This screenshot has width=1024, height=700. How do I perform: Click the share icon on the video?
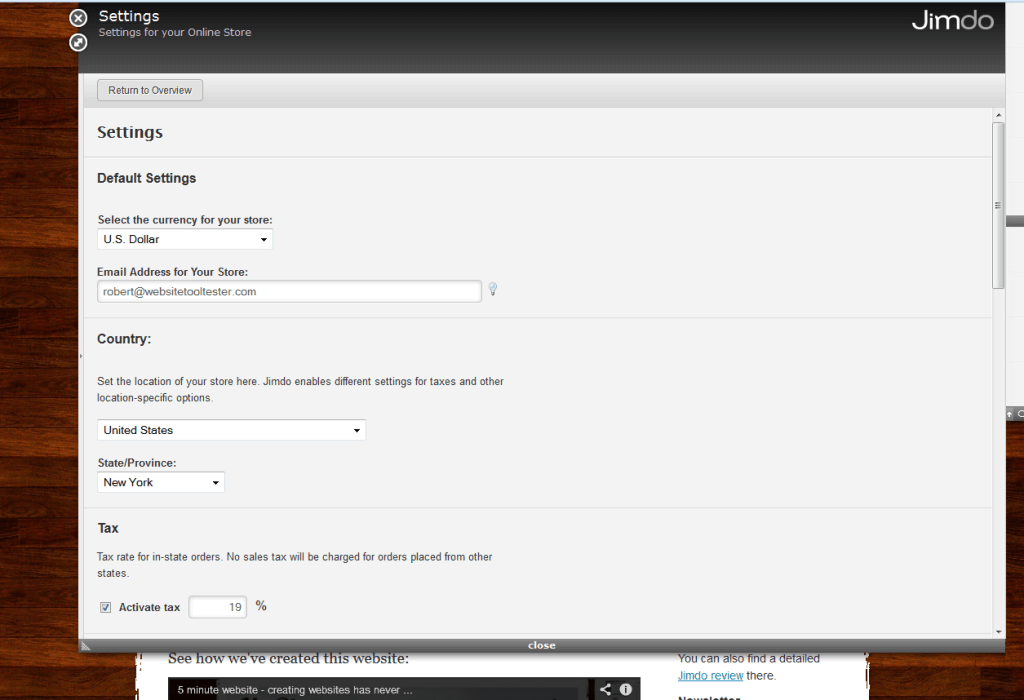605,689
